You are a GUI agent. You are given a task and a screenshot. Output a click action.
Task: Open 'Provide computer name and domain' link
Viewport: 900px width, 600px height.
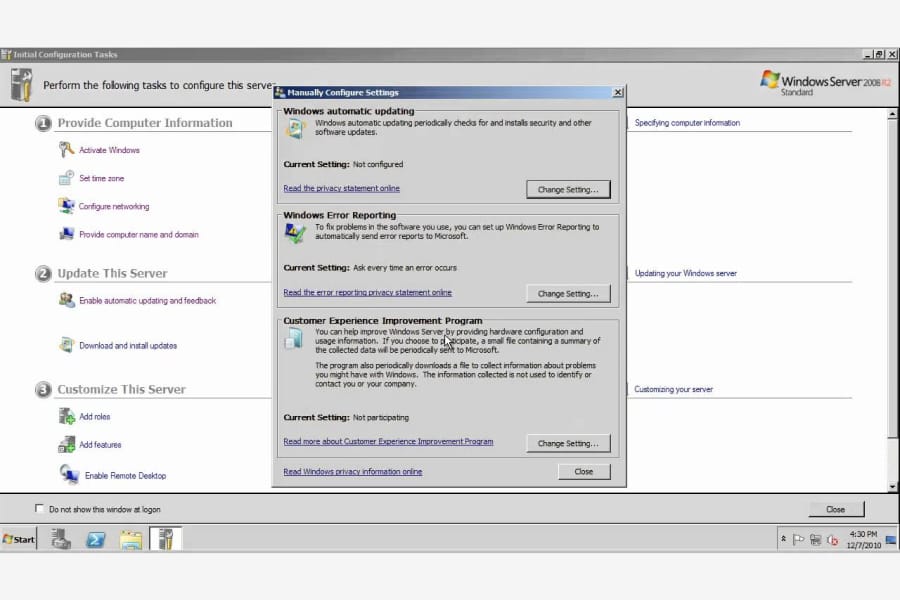tap(139, 234)
